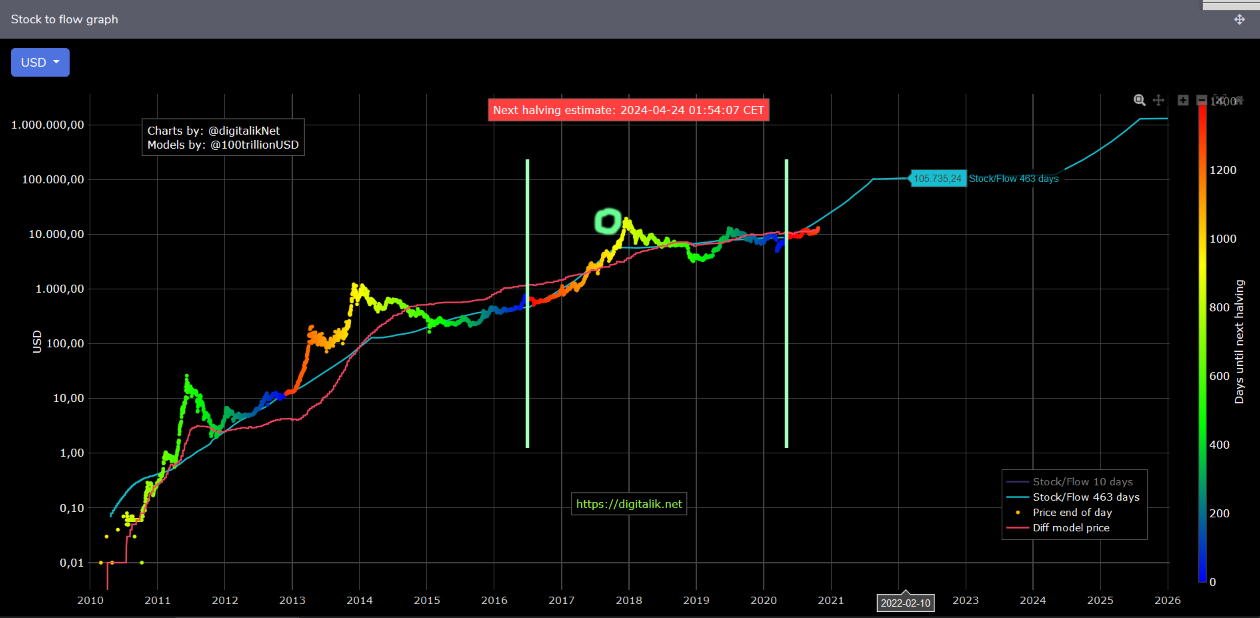Click the green vertical halving line near 2016
The height and width of the screenshot is (618, 1260).
(527, 300)
